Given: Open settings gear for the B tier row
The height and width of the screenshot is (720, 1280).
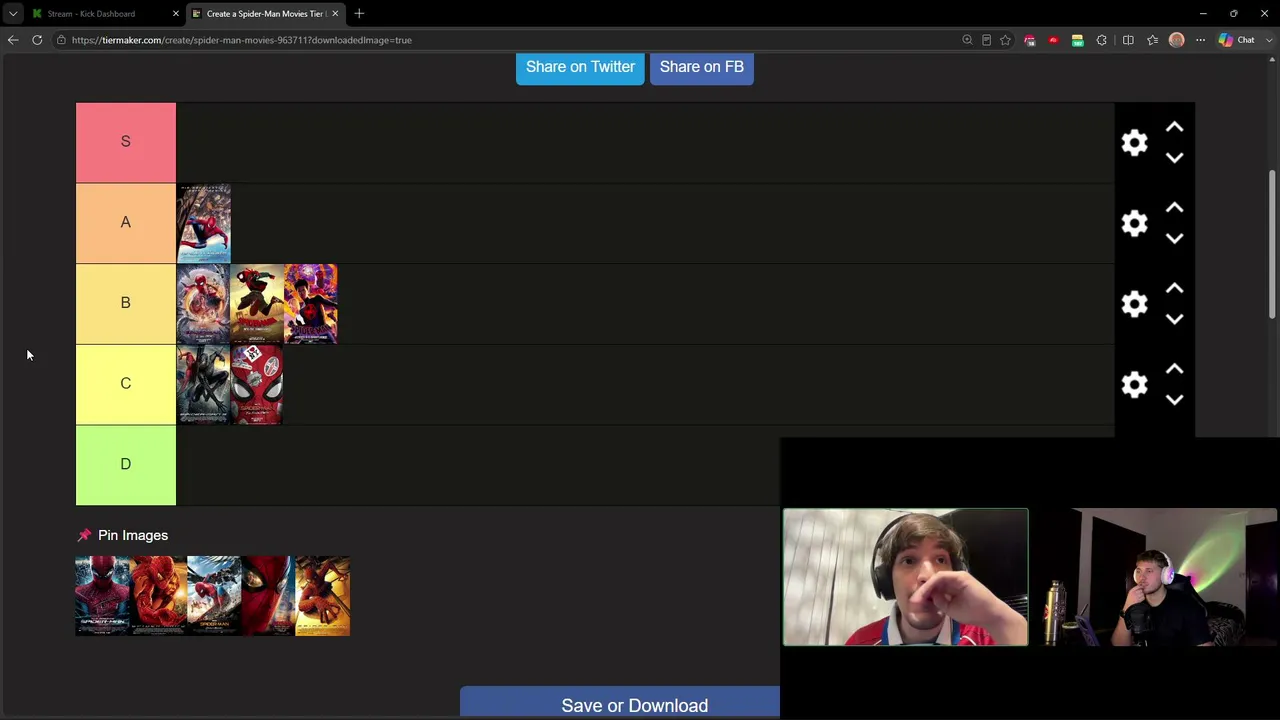Looking at the screenshot, I should [1134, 304].
